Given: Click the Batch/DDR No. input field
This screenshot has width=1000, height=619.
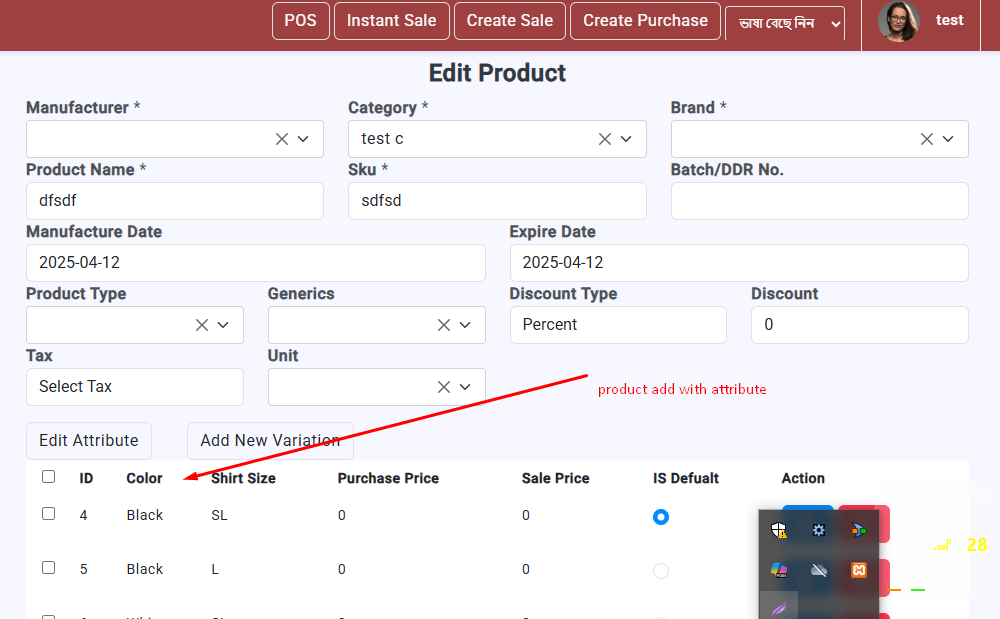Looking at the screenshot, I should [x=820, y=201].
